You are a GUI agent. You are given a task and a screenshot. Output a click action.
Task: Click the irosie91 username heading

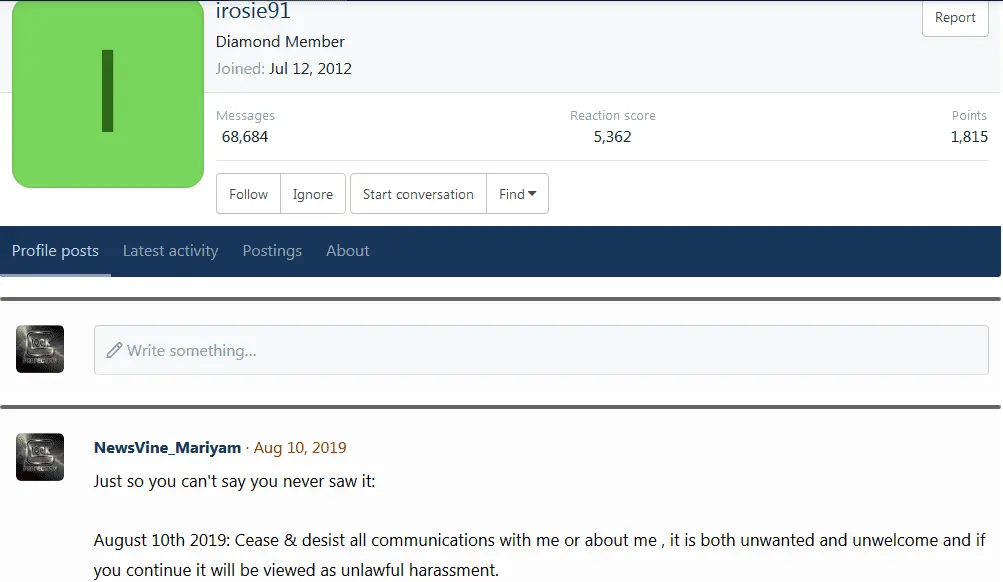[253, 12]
